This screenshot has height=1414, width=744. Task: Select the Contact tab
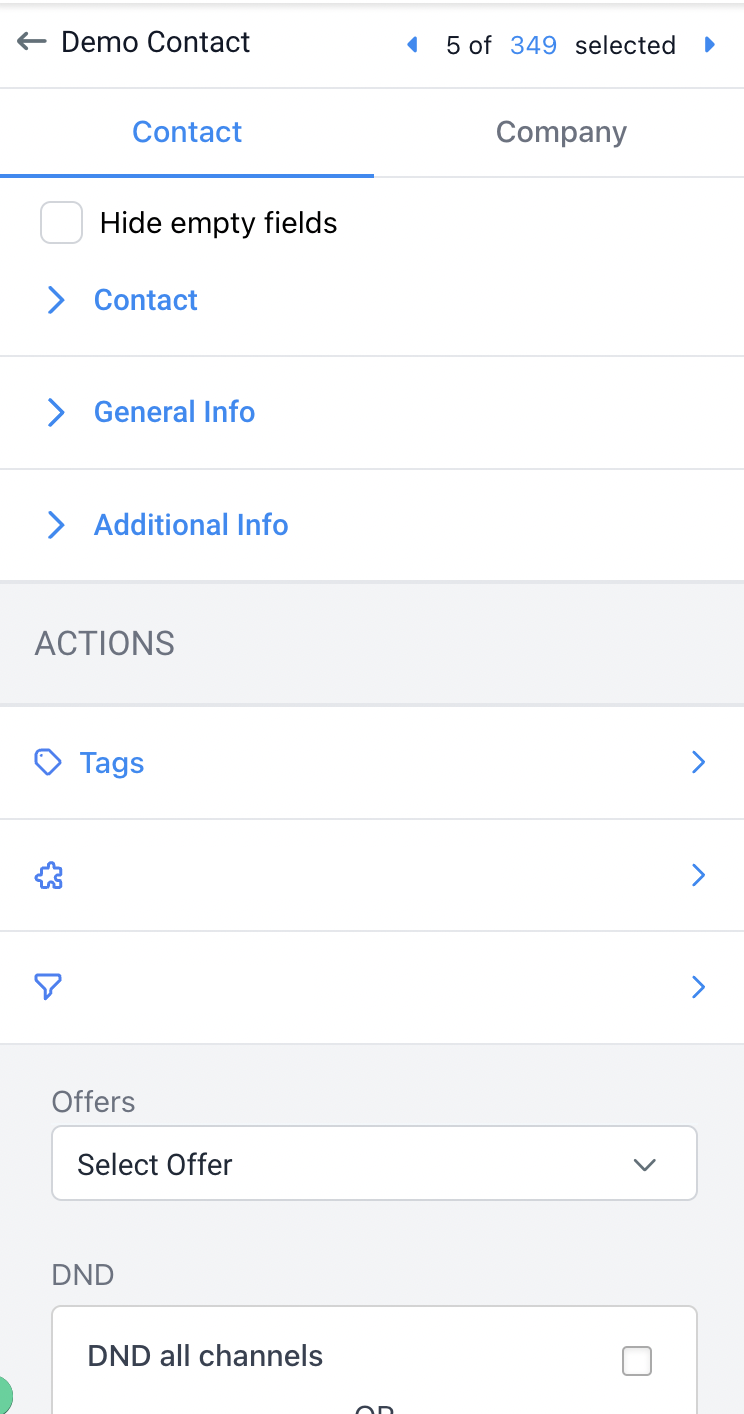[x=187, y=131]
